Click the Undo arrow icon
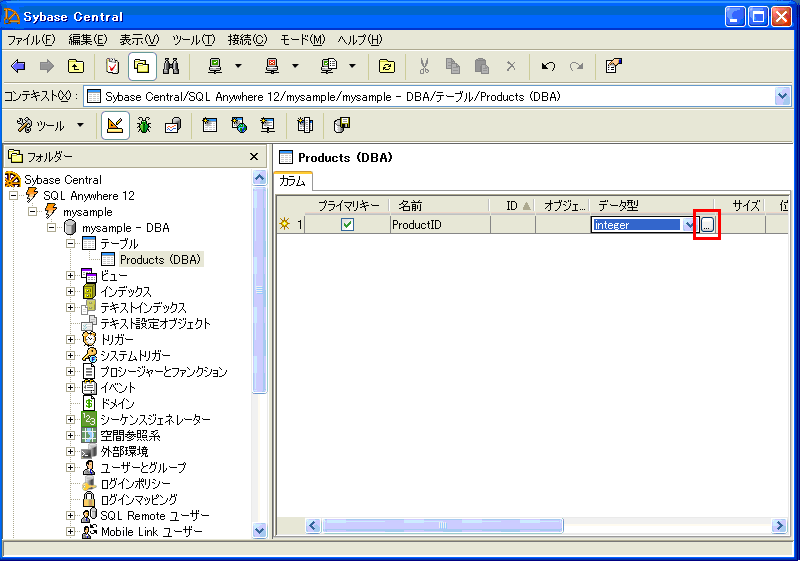This screenshot has height=561, width=800. [x=547, y=66]
